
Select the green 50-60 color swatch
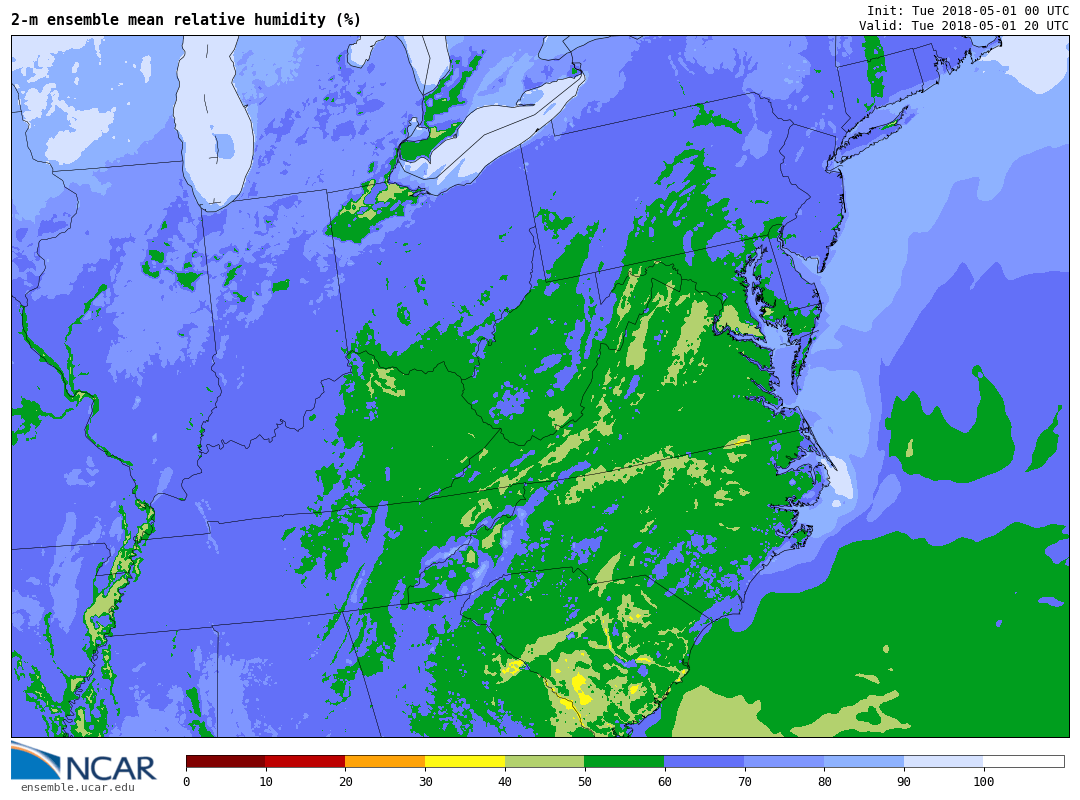point(625,761)
